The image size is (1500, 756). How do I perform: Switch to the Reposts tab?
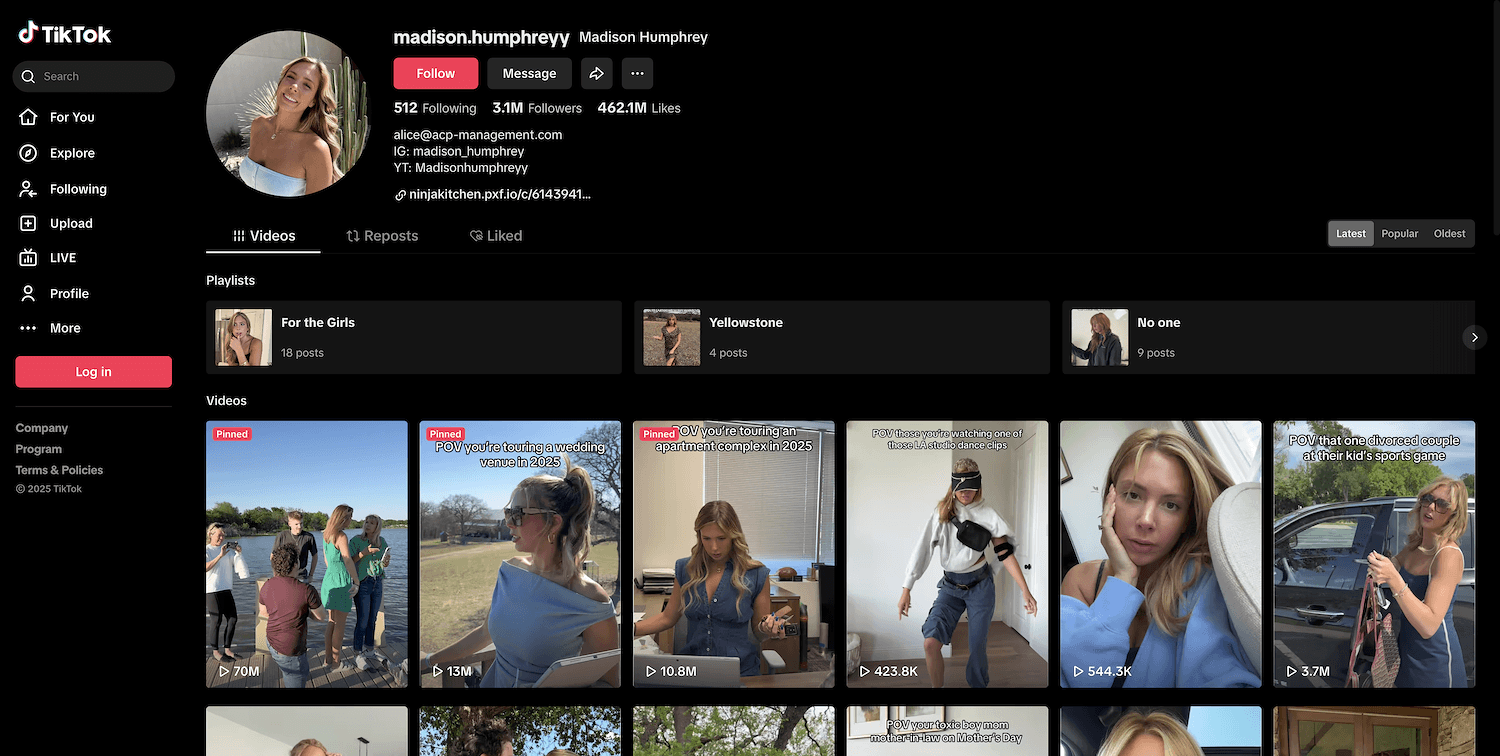point(382,236)
